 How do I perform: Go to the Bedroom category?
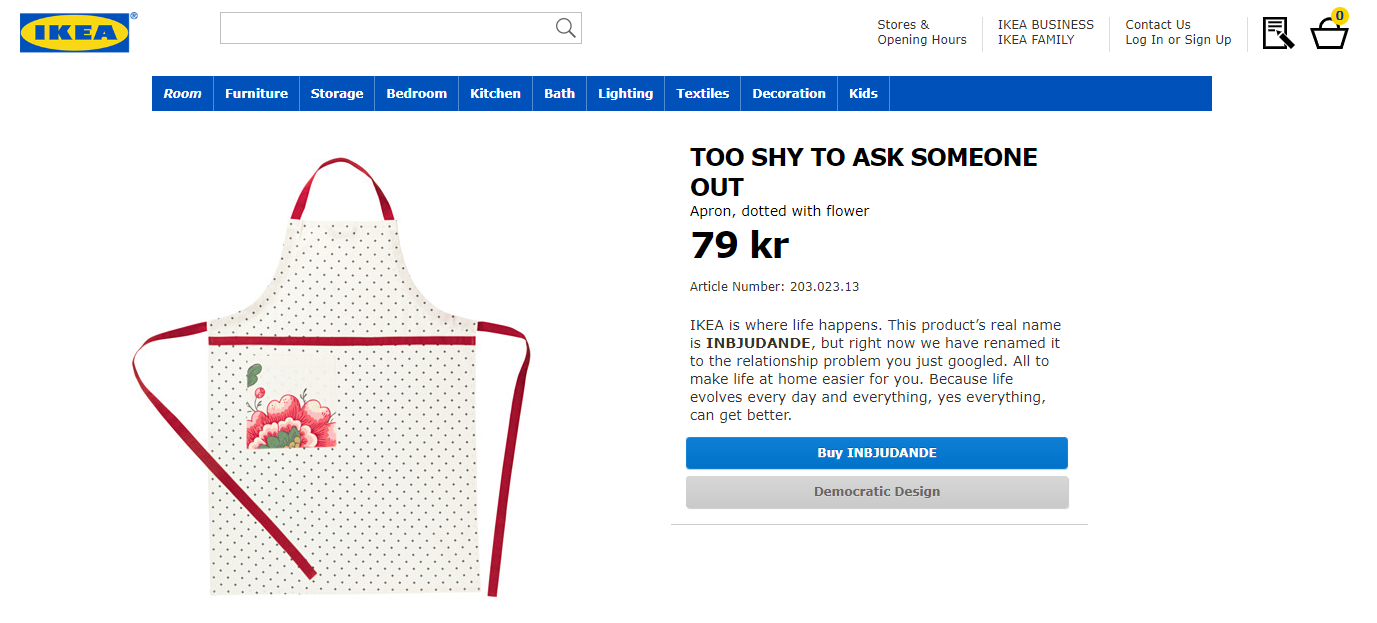[x=417, y=93]
